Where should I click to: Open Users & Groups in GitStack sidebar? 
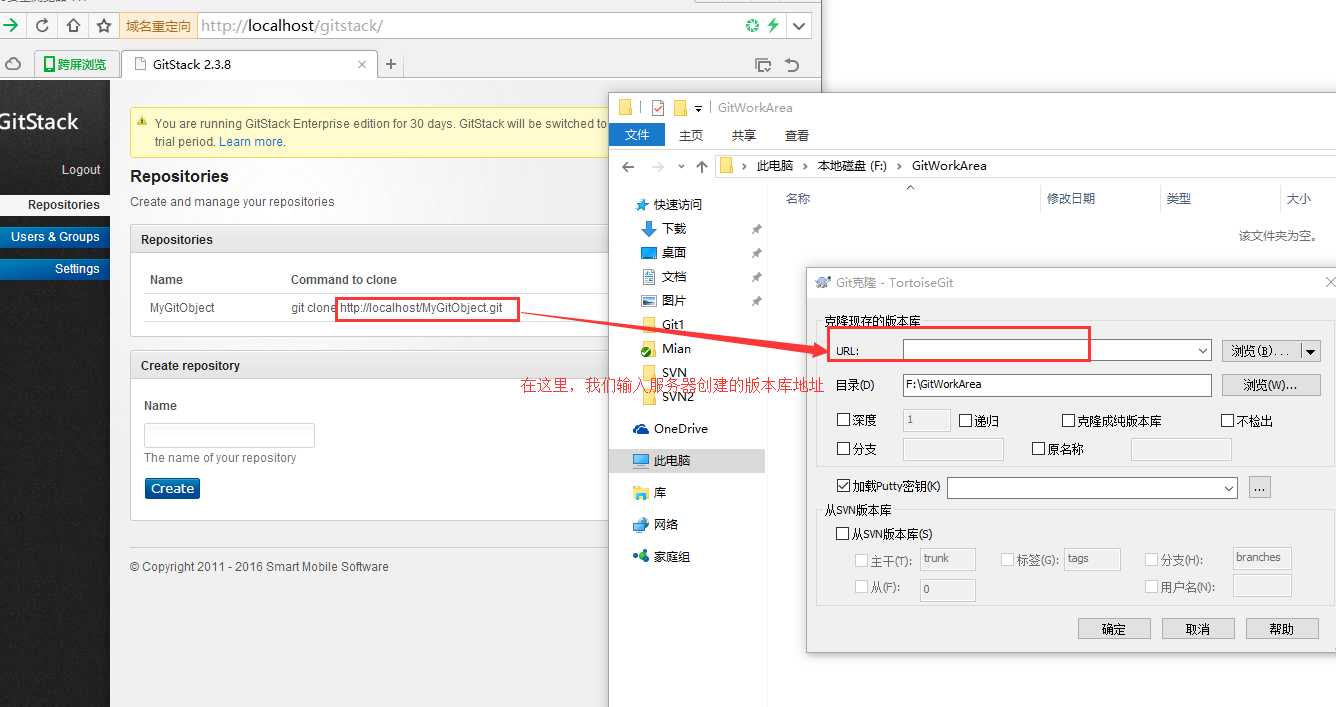coord(55,237)
